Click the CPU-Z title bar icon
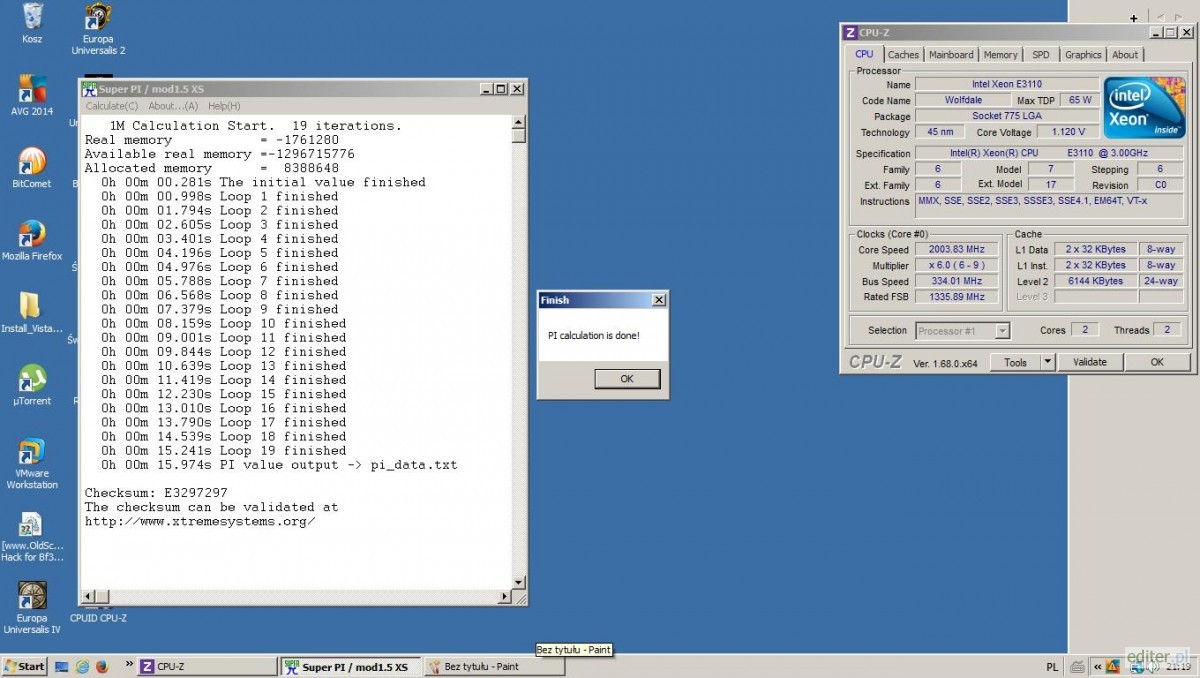Viewport: 1200px width, 678px height. [850, 33]
